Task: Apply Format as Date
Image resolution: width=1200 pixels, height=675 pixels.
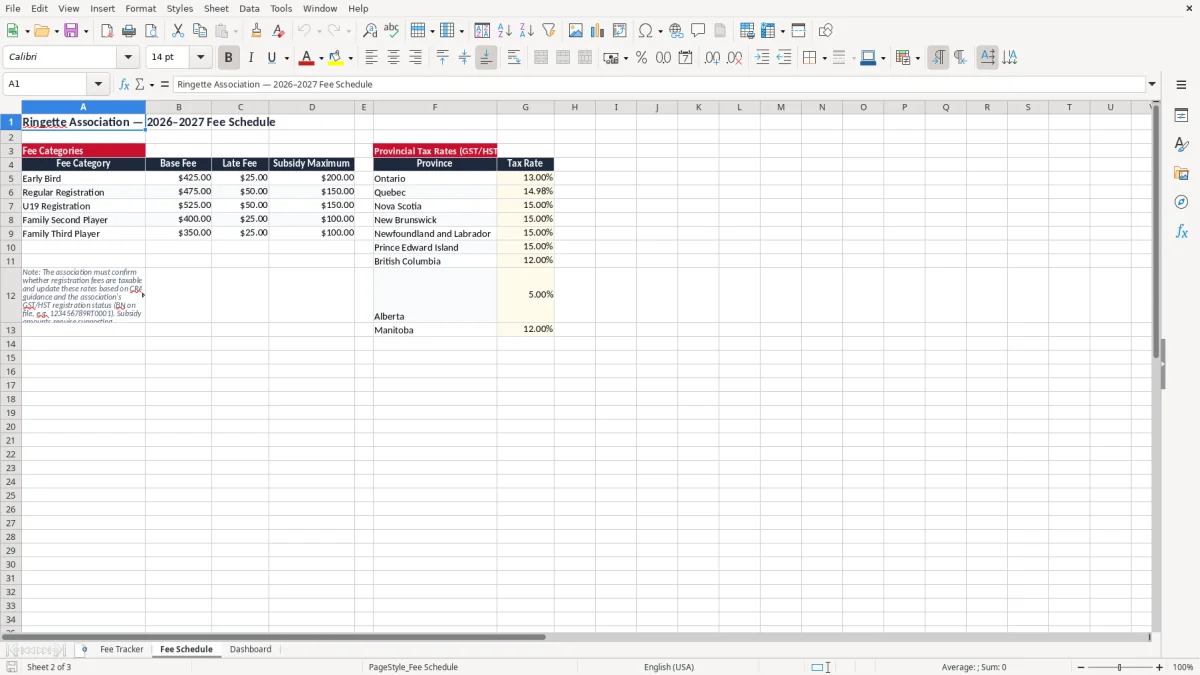Action: [x=685, y=58]
